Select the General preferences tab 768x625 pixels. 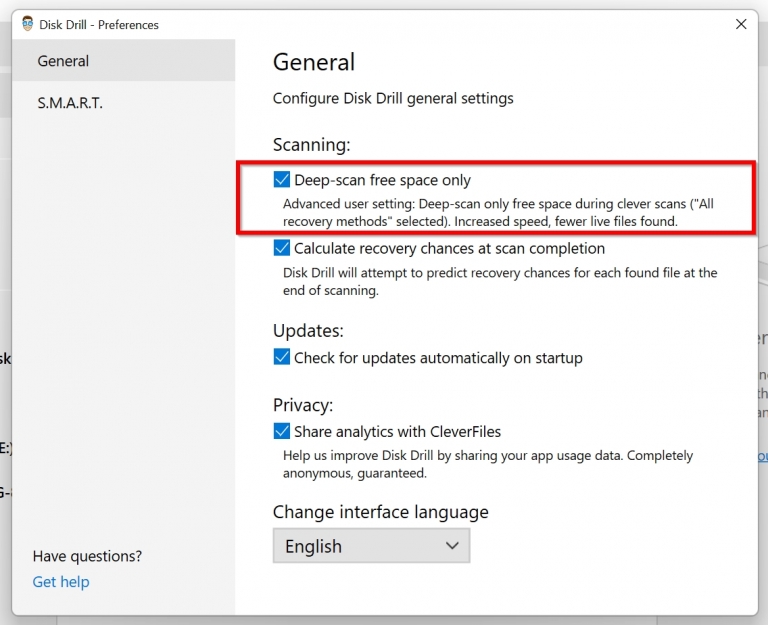pyautogui.click(x=63, y=61)
